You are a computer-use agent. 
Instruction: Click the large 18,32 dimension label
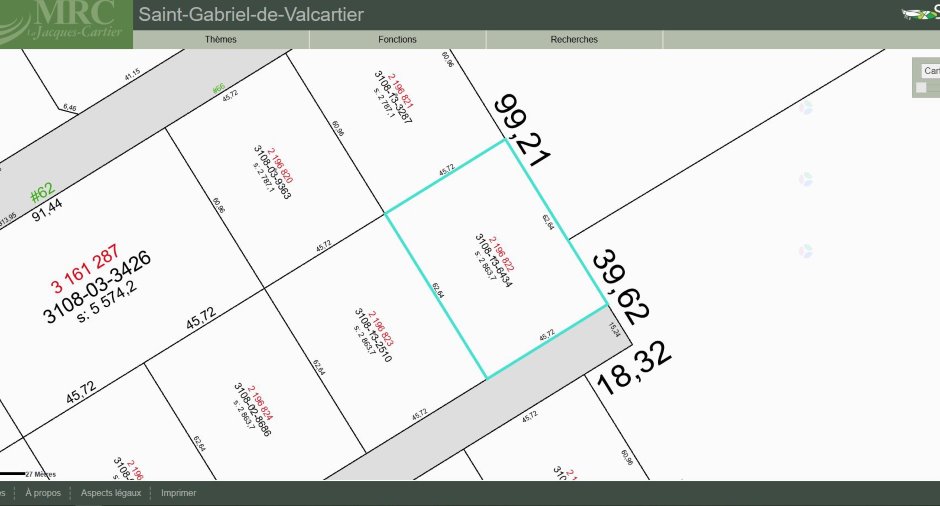634,368
